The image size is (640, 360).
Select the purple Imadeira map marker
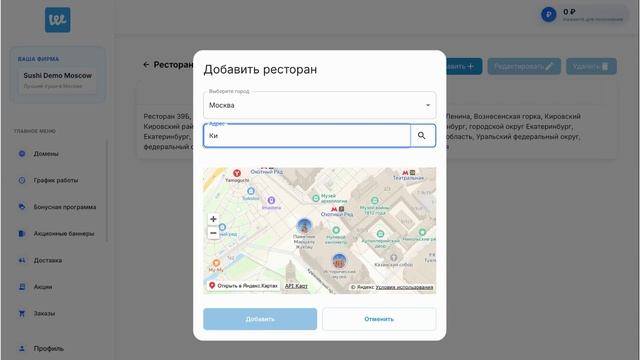point(271,200)
